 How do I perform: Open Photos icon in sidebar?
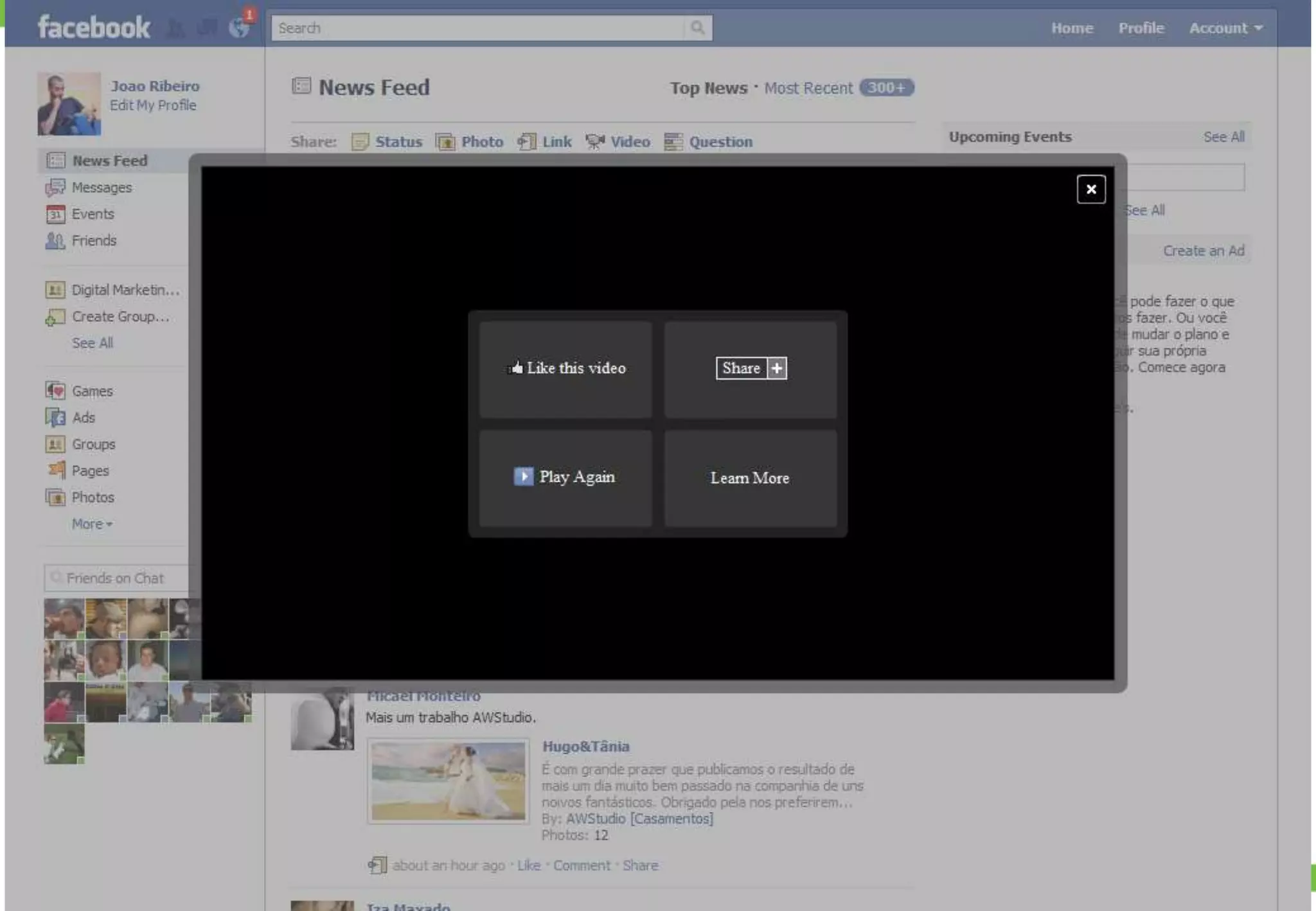pyautogui.click(x=55, y=497)
